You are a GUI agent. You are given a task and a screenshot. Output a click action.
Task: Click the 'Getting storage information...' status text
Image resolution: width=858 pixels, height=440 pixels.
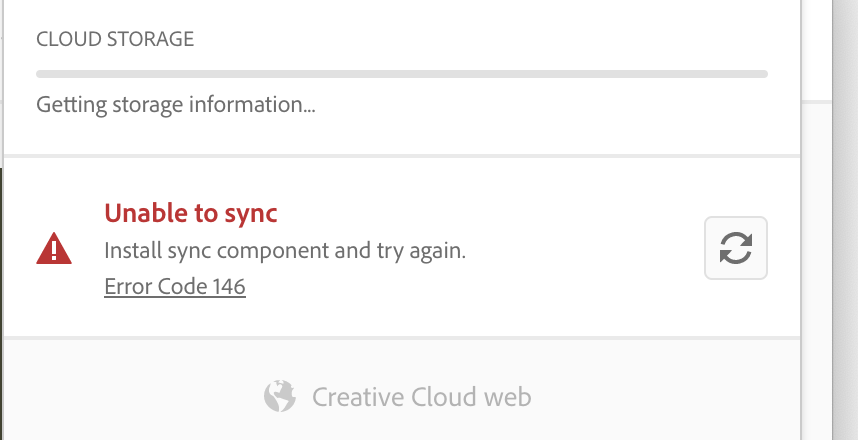176,104
